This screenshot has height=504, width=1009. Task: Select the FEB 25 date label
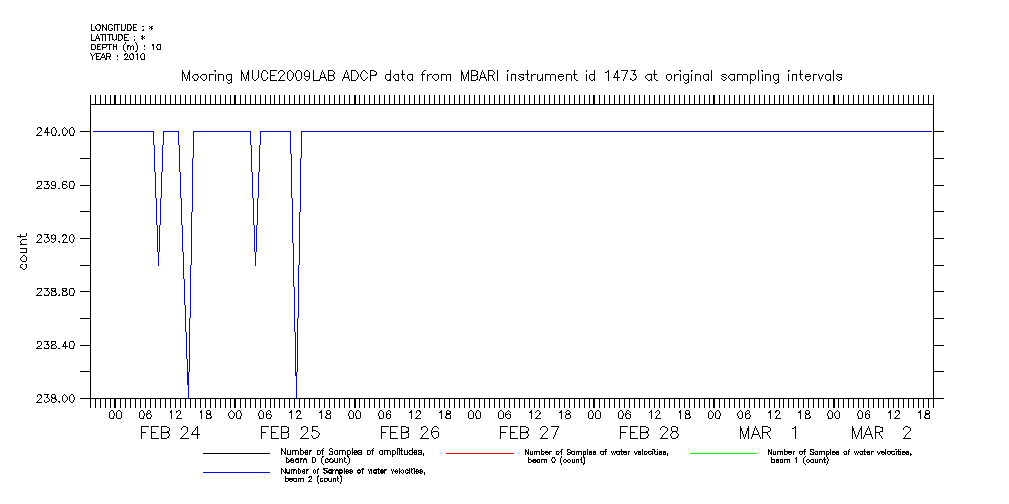coord(289,434)
